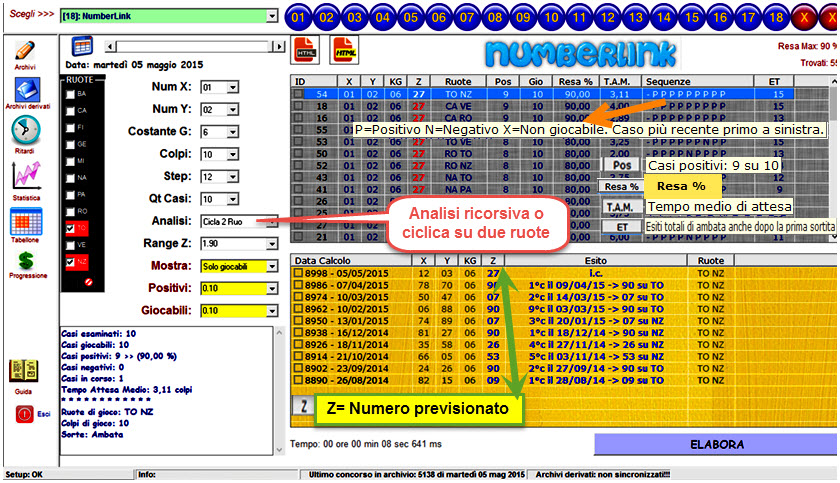
Task: Select module button 18
Action: coord(776,17)
